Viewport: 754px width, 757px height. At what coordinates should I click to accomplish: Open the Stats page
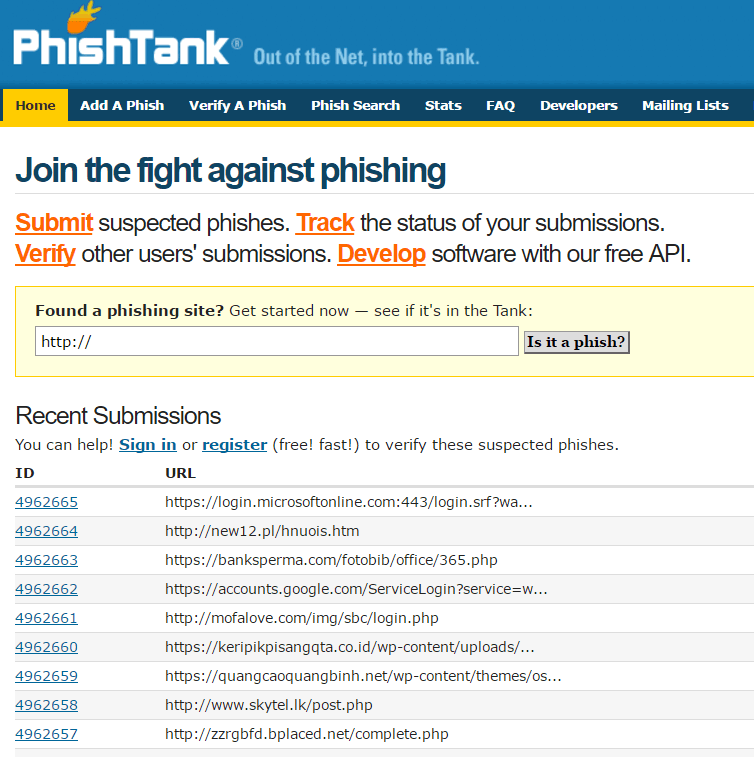[x=443, y=105]
